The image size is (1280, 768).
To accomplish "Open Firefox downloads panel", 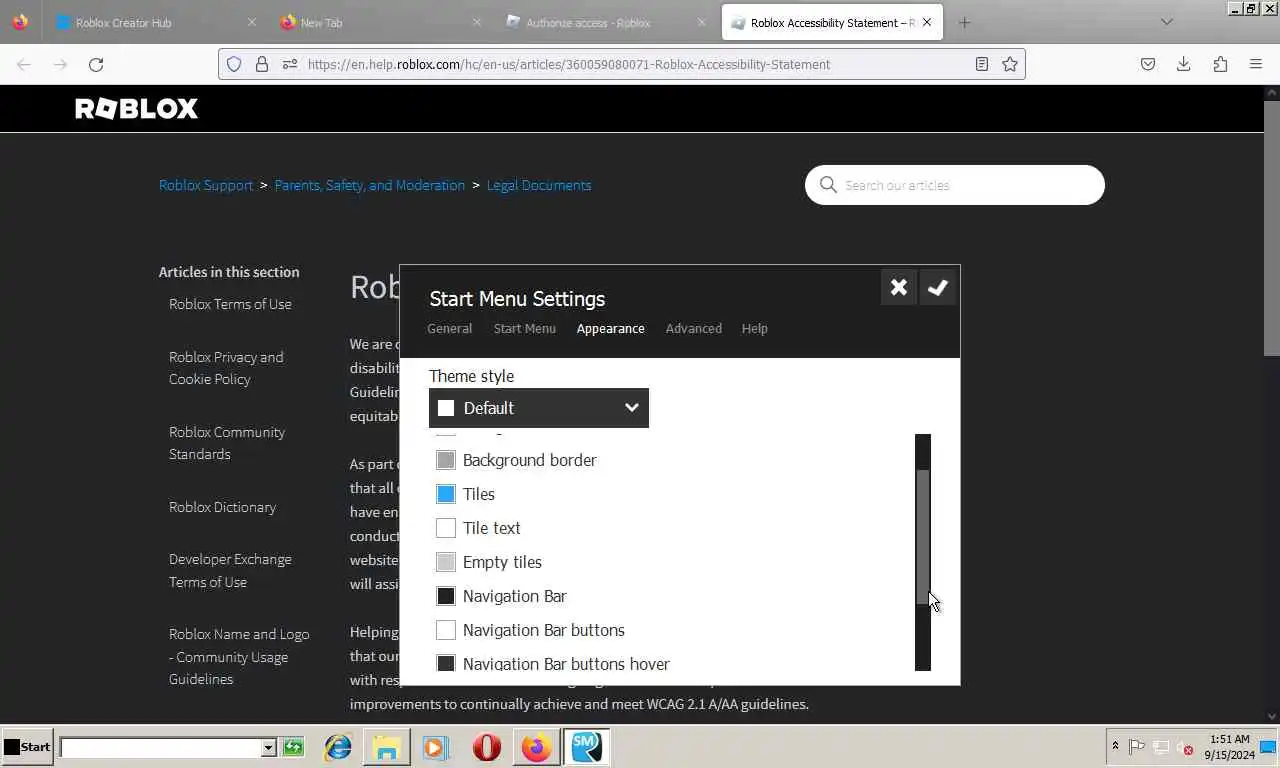I will (x=1183, y=64).
